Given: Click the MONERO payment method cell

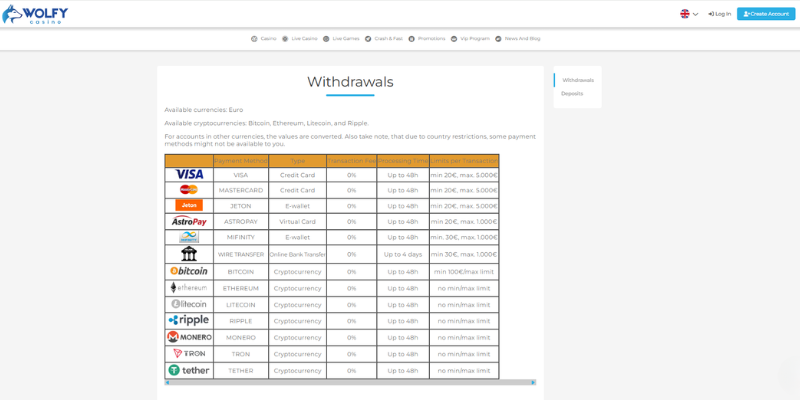Looking at the screenshot, I should 241,337.
